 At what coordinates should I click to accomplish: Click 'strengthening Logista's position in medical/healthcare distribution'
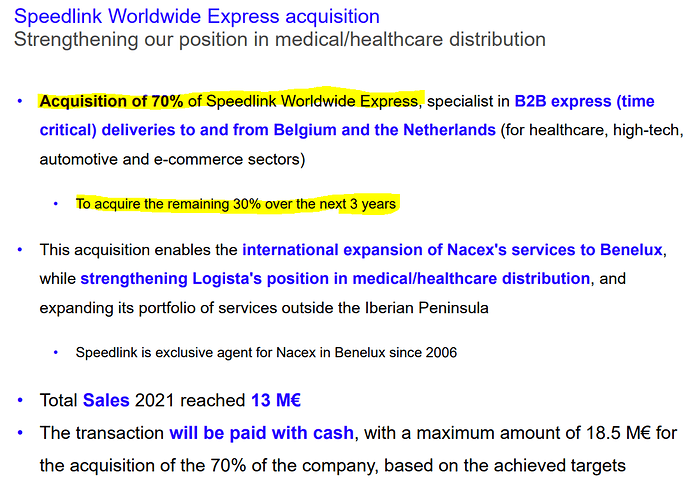click(334, 278)
